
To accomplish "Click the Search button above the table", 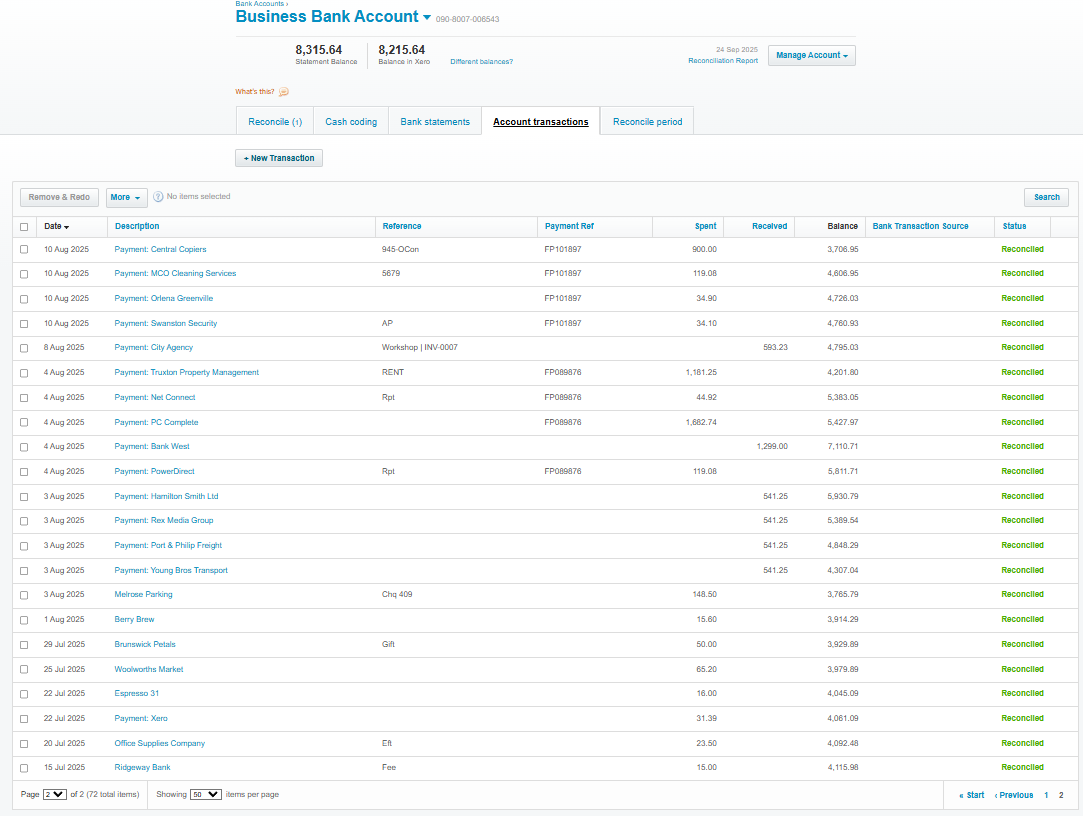I will [x=1046, y=198].
